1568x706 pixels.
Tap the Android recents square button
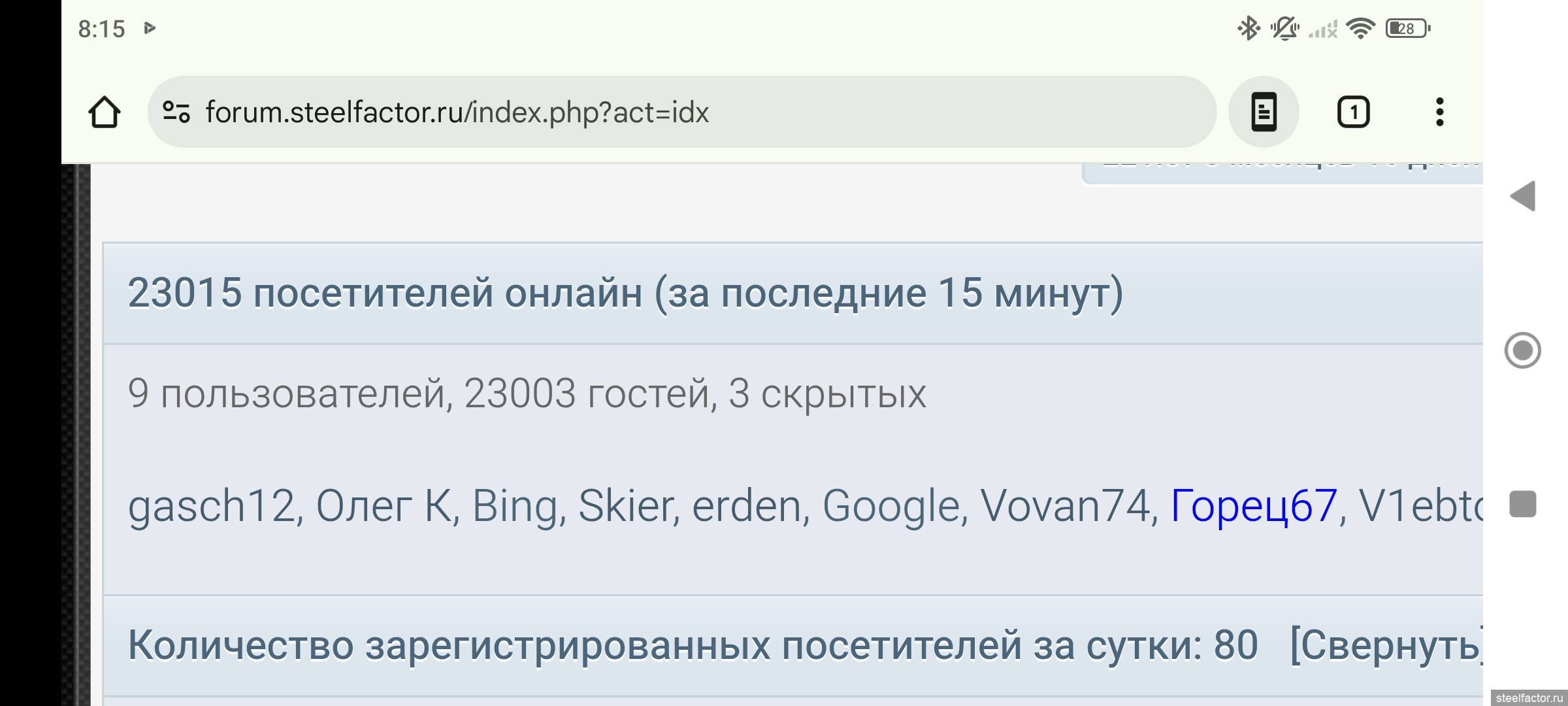click(1523, 504)
